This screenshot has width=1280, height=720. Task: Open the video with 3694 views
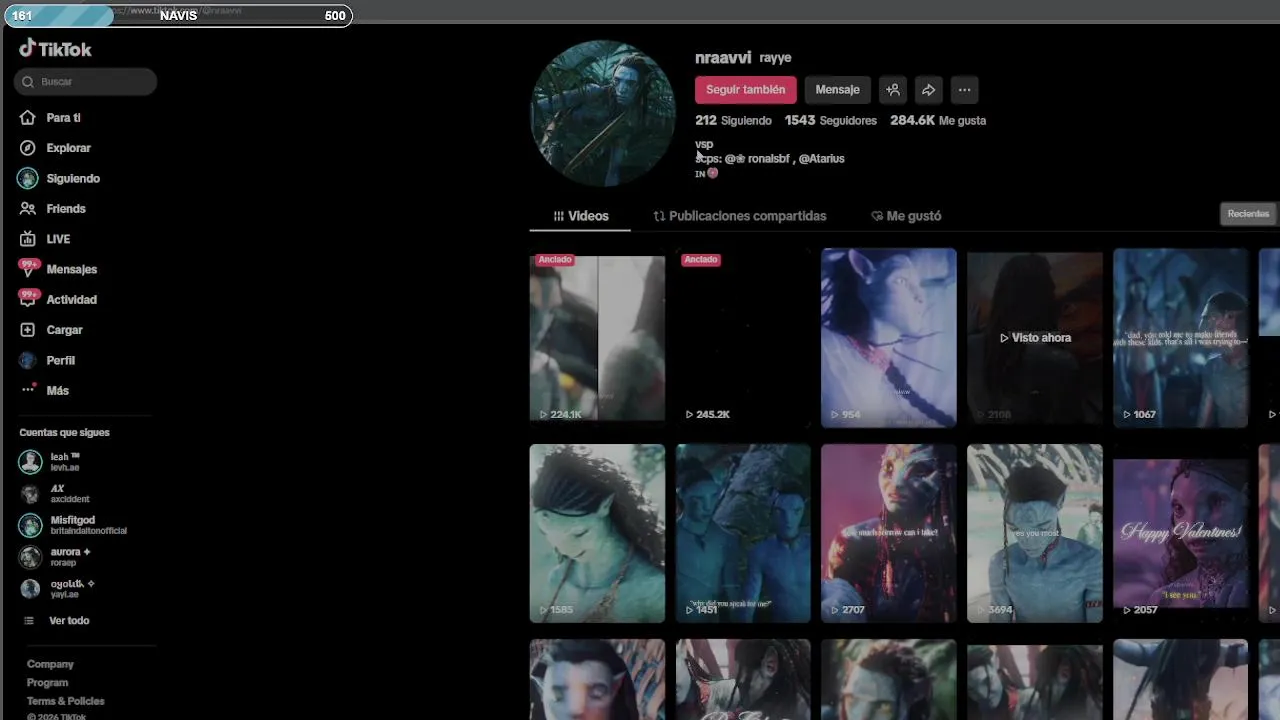(1035, 533)
